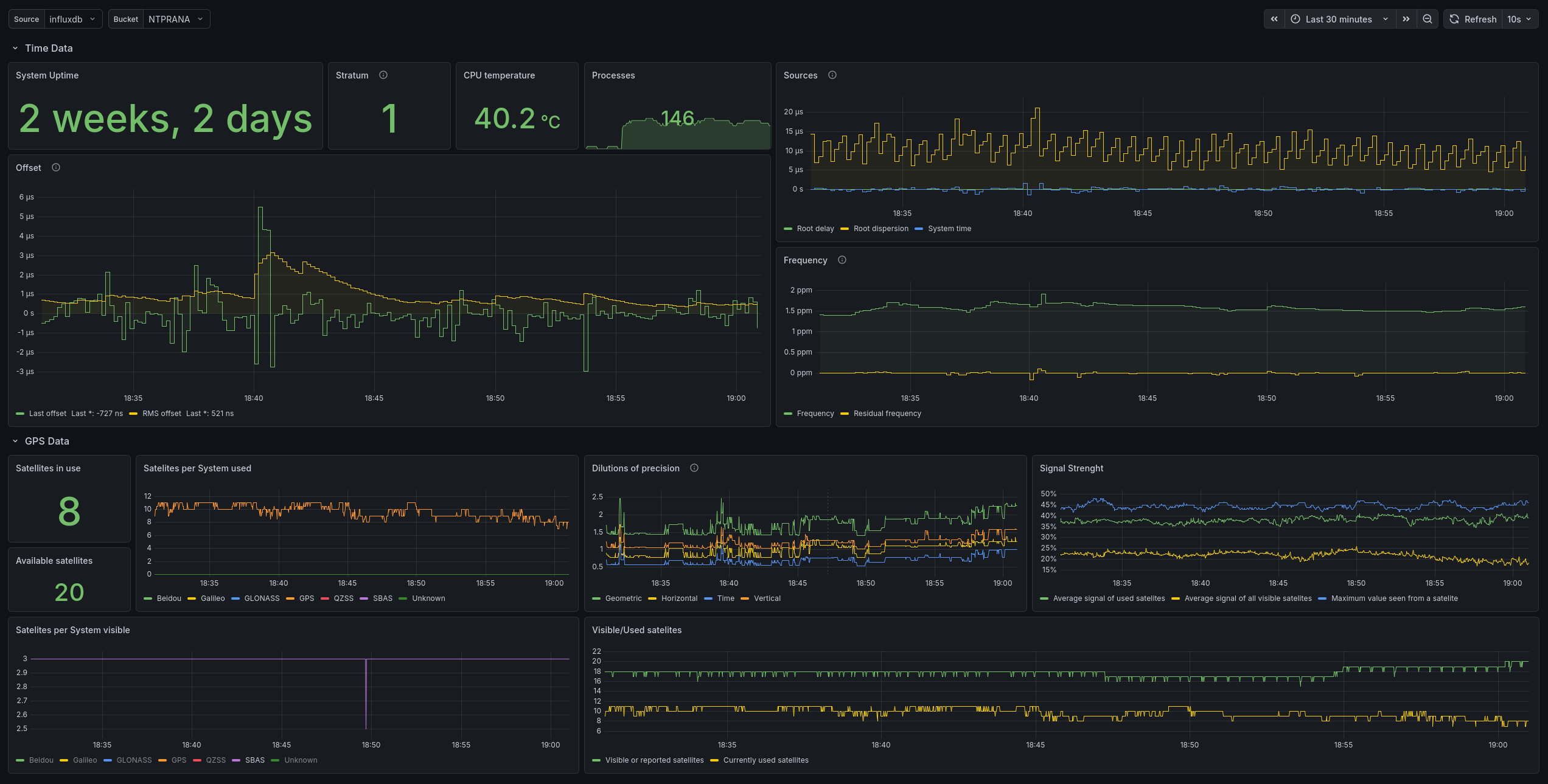Screen dimensions: 1548x784
Task: Select Galileo in Satelites per System used legend
Action: pyautogui.click(x=212, y=598)
